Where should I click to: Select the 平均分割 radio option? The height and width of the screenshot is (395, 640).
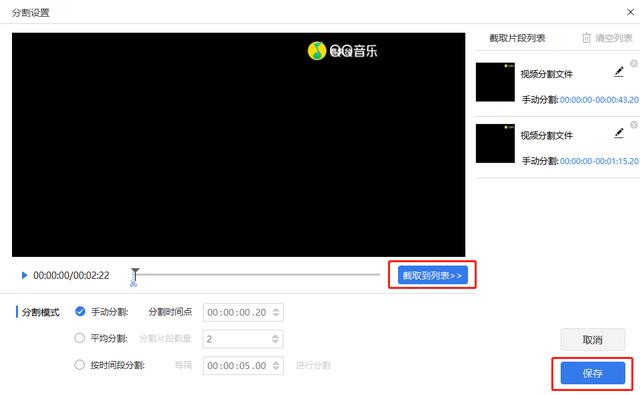click(x=80, y=338)
